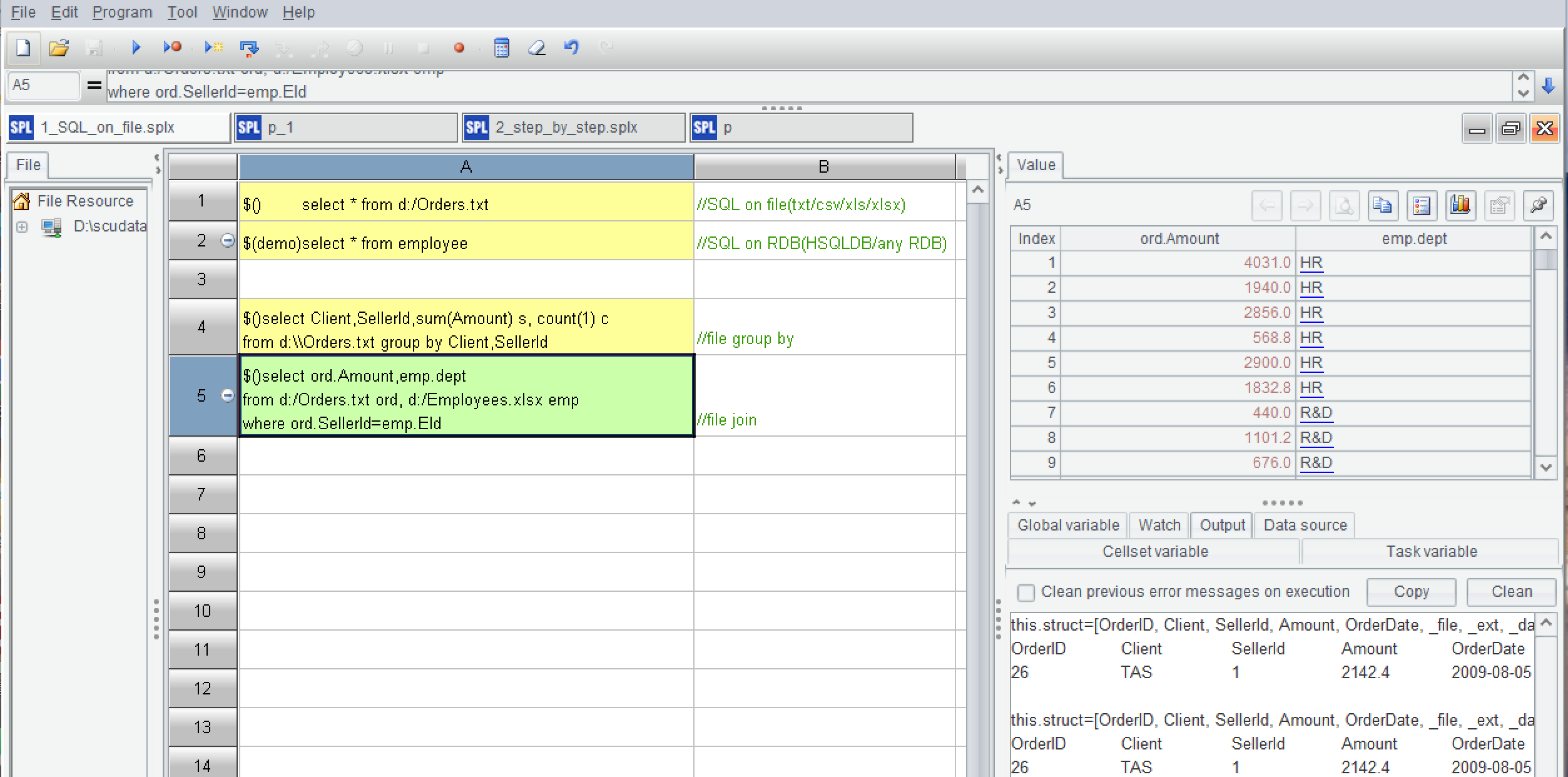Click the undo arrow icon

(571, 48)
